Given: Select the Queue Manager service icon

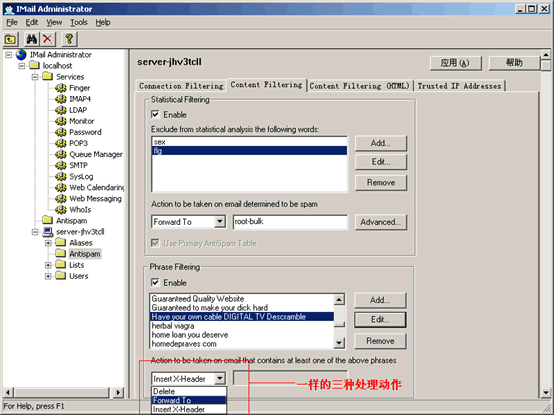Looking at the screenshot, I should point(61,154).
